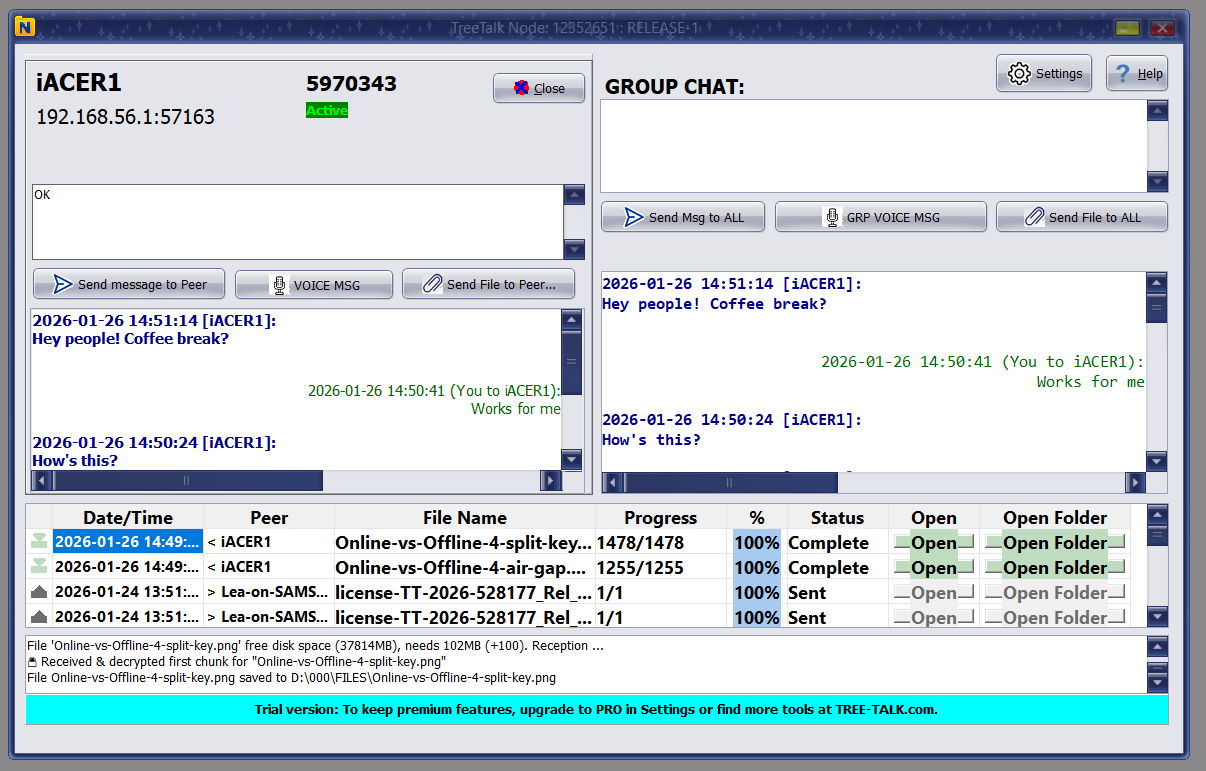Click the microphone icon on GRP VOICE MSG

point(833,217)
